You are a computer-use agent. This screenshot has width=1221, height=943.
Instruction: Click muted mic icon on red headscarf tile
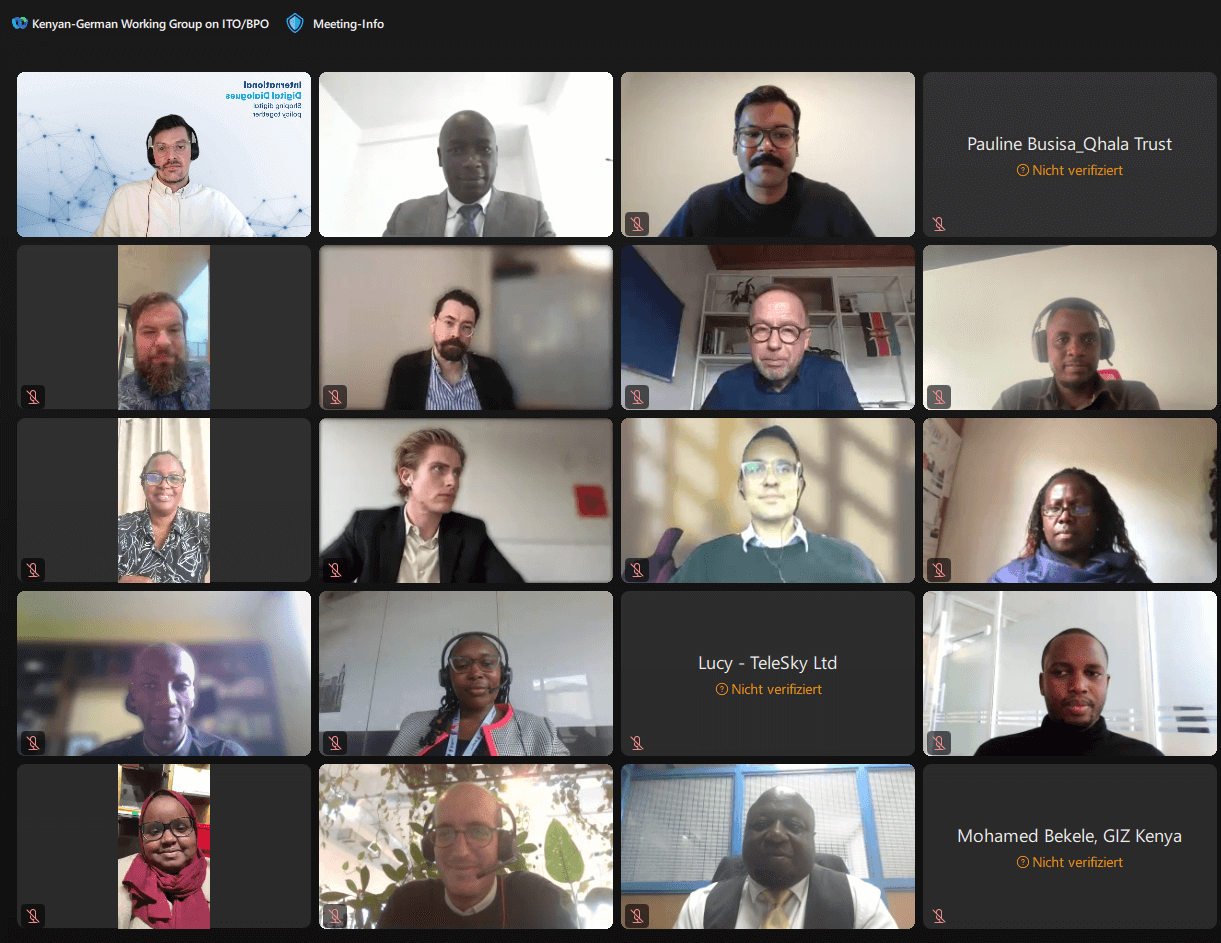click(x=32, y=916)
